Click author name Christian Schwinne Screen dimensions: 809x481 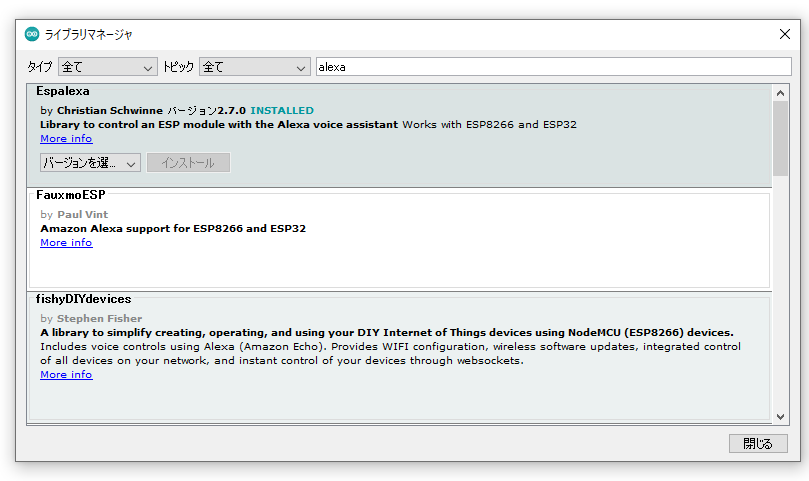pyautogui.click(x=110, y=110)
